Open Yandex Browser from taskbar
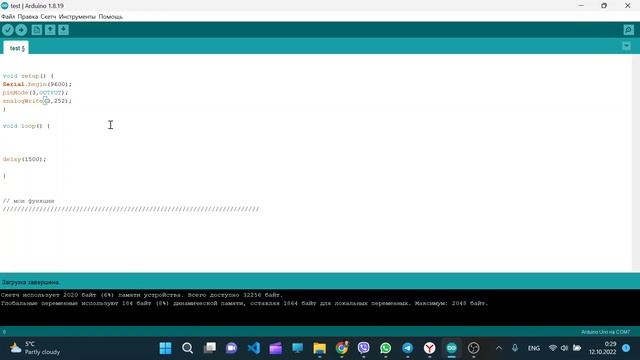 click(429, 348)
